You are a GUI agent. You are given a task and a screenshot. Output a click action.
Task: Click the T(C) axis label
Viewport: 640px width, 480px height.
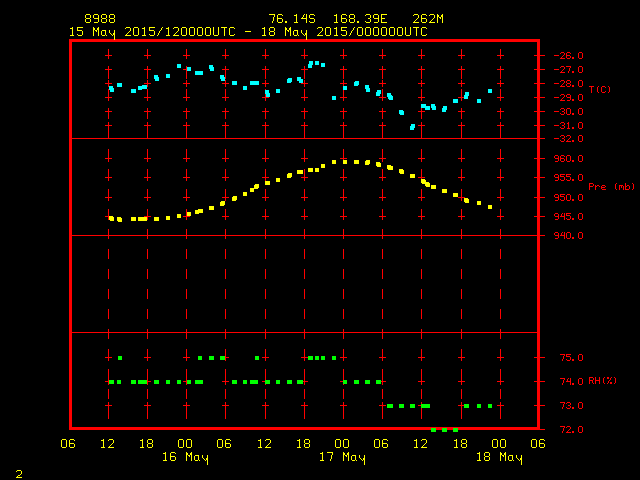click(x=600, y=89)
